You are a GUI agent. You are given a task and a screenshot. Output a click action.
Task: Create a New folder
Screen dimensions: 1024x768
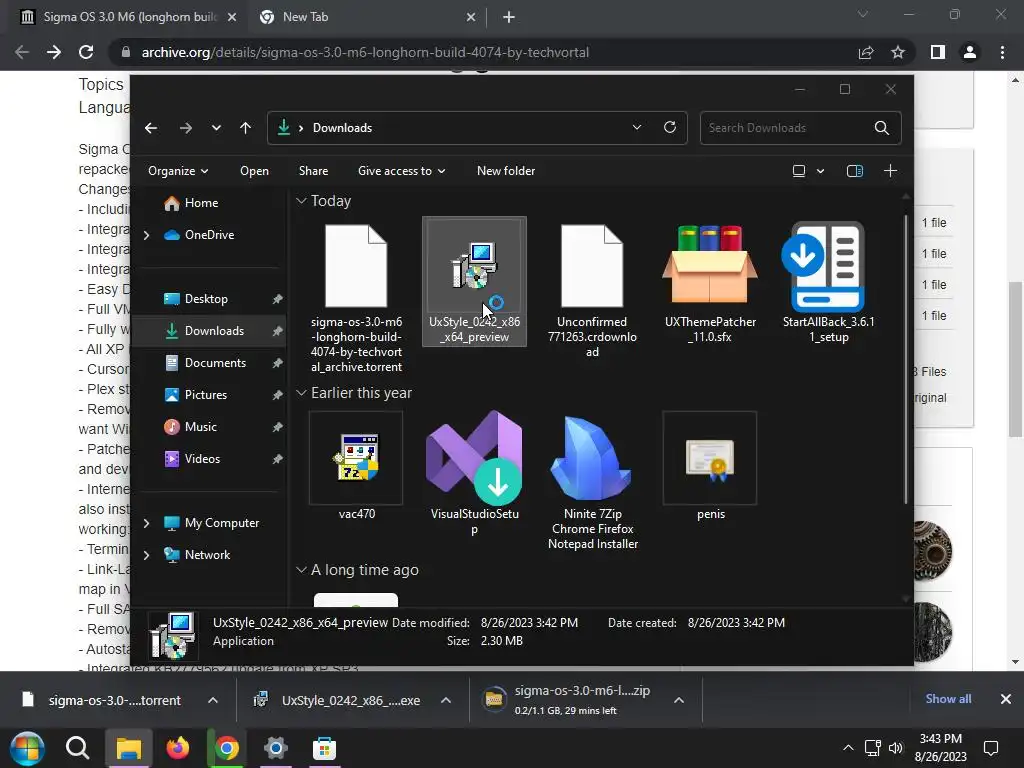click(506, 170)
